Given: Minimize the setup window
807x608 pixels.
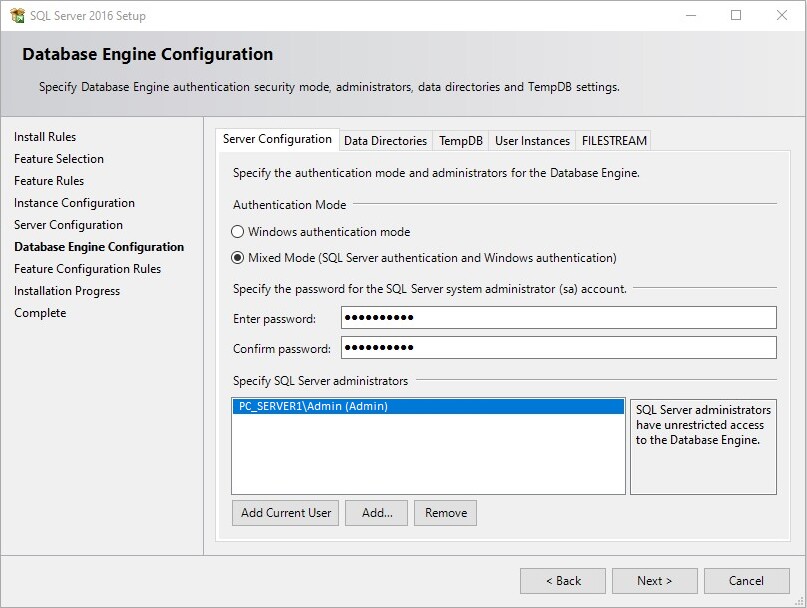Looking at the screenshot, I should pyautogui.click(x=690, y=15).
